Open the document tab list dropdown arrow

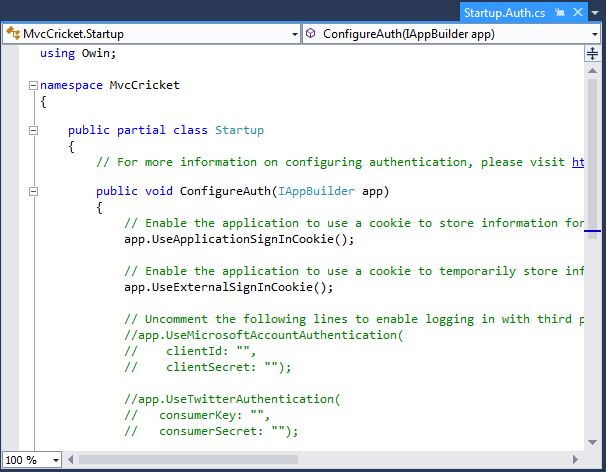point(595,13)
